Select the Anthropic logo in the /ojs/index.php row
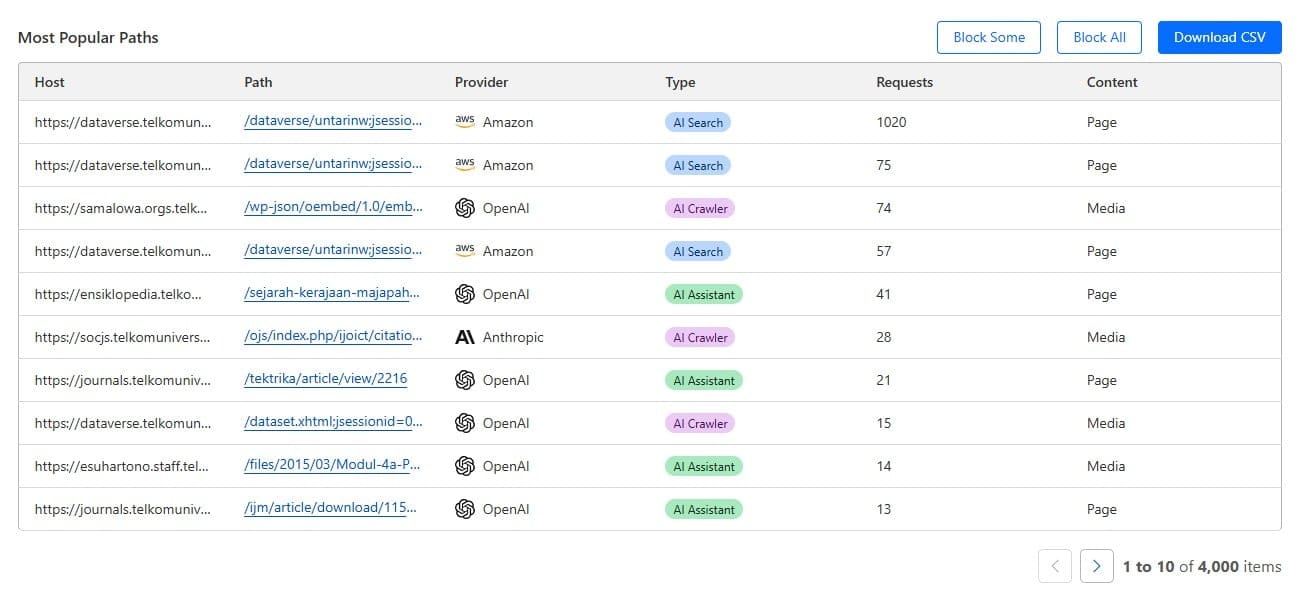This screenshot has height=591, width=1309. [x=464, y=337]
